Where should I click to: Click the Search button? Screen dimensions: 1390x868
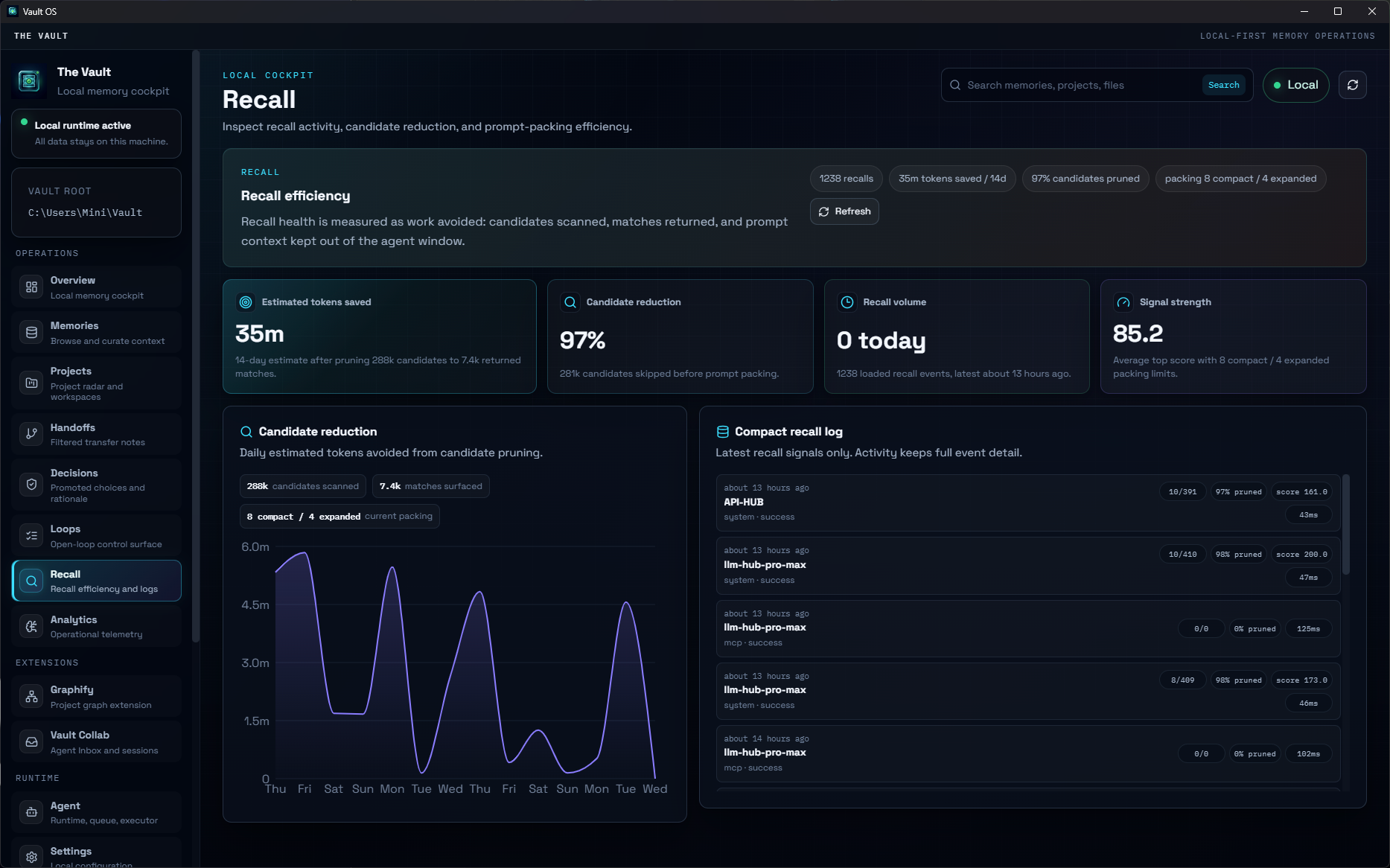(x=1223, y=85)
